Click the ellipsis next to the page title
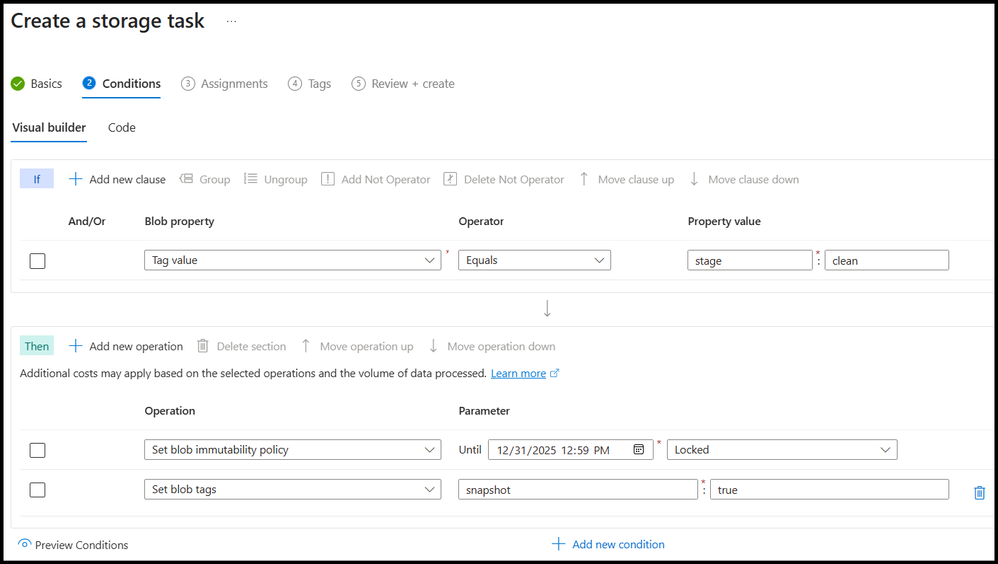The image size is (998, 564). tap(231, 21)
